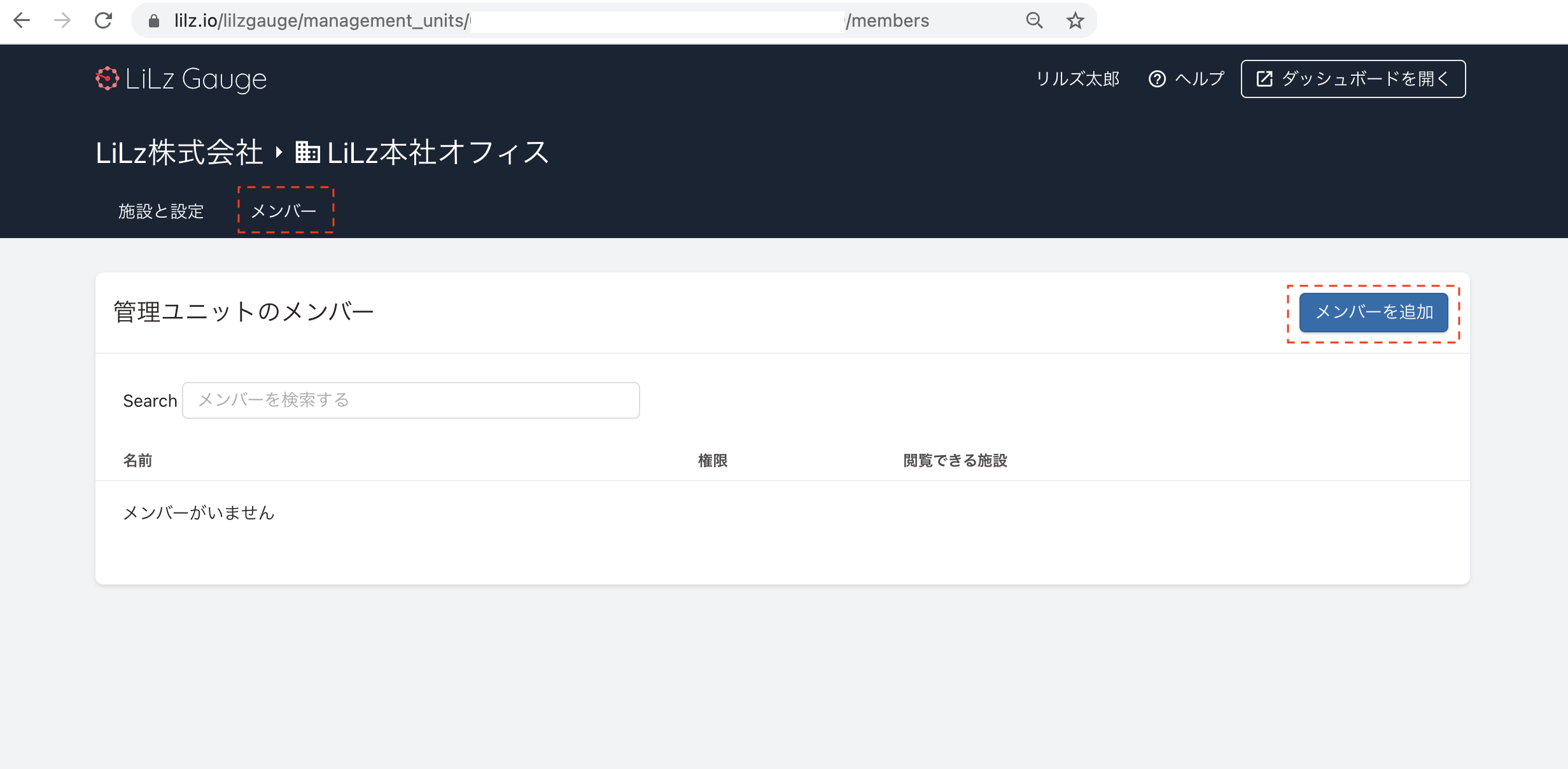
Task: Select LiLz本社オフィス in the breadcrumb
Action: coord(438,153)
